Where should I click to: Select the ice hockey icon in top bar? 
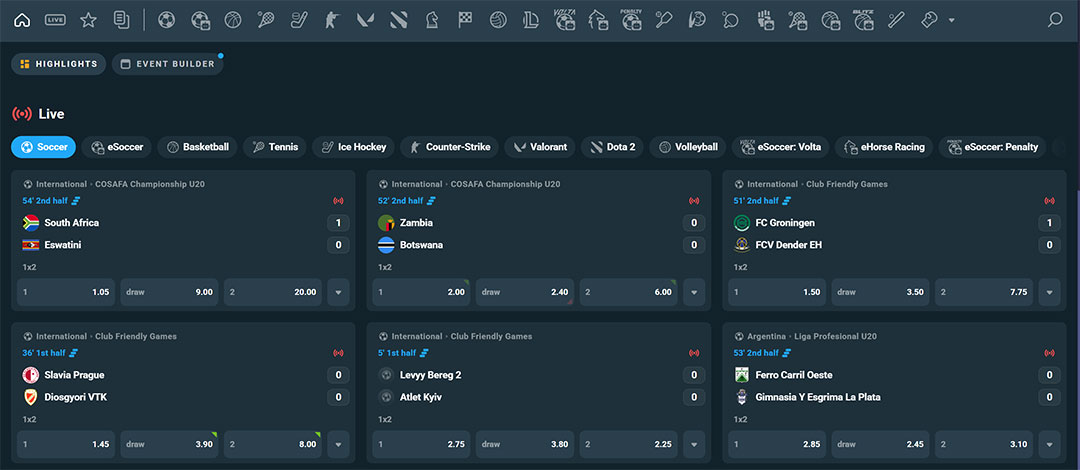coord(298,20)
